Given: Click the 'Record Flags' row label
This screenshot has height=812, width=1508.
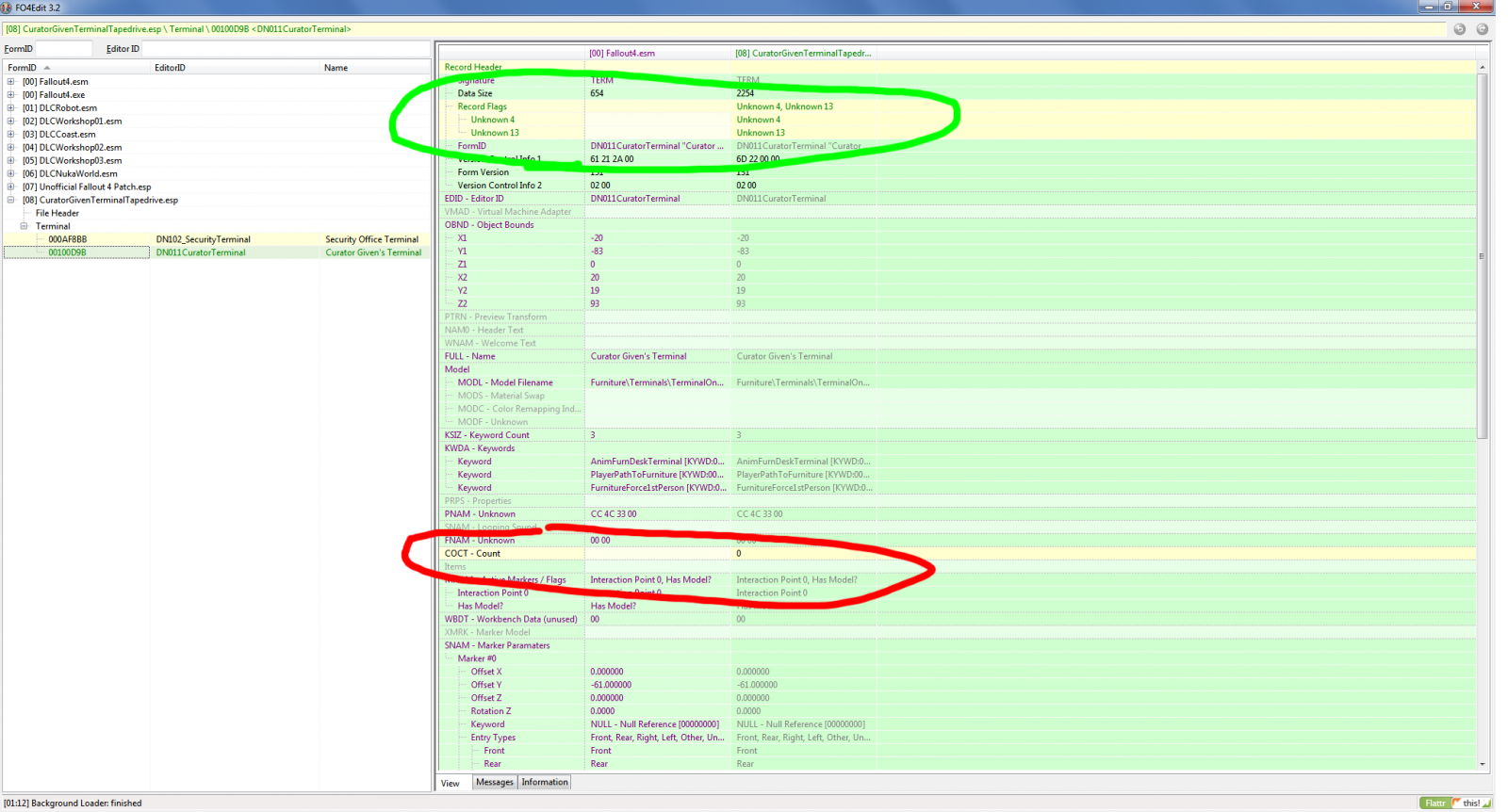Looking at the screenshot, I should [x=482, y=107].
